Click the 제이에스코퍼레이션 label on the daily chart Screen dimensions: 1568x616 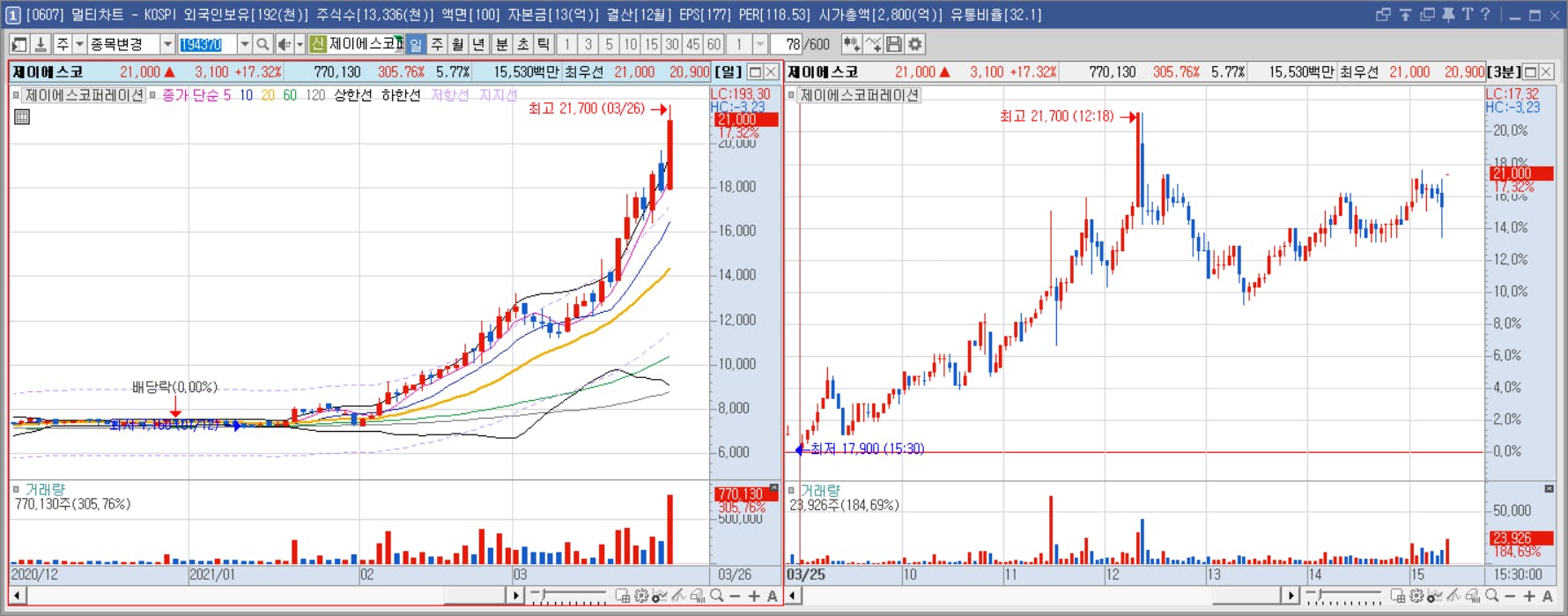click(x=84, y=95)
